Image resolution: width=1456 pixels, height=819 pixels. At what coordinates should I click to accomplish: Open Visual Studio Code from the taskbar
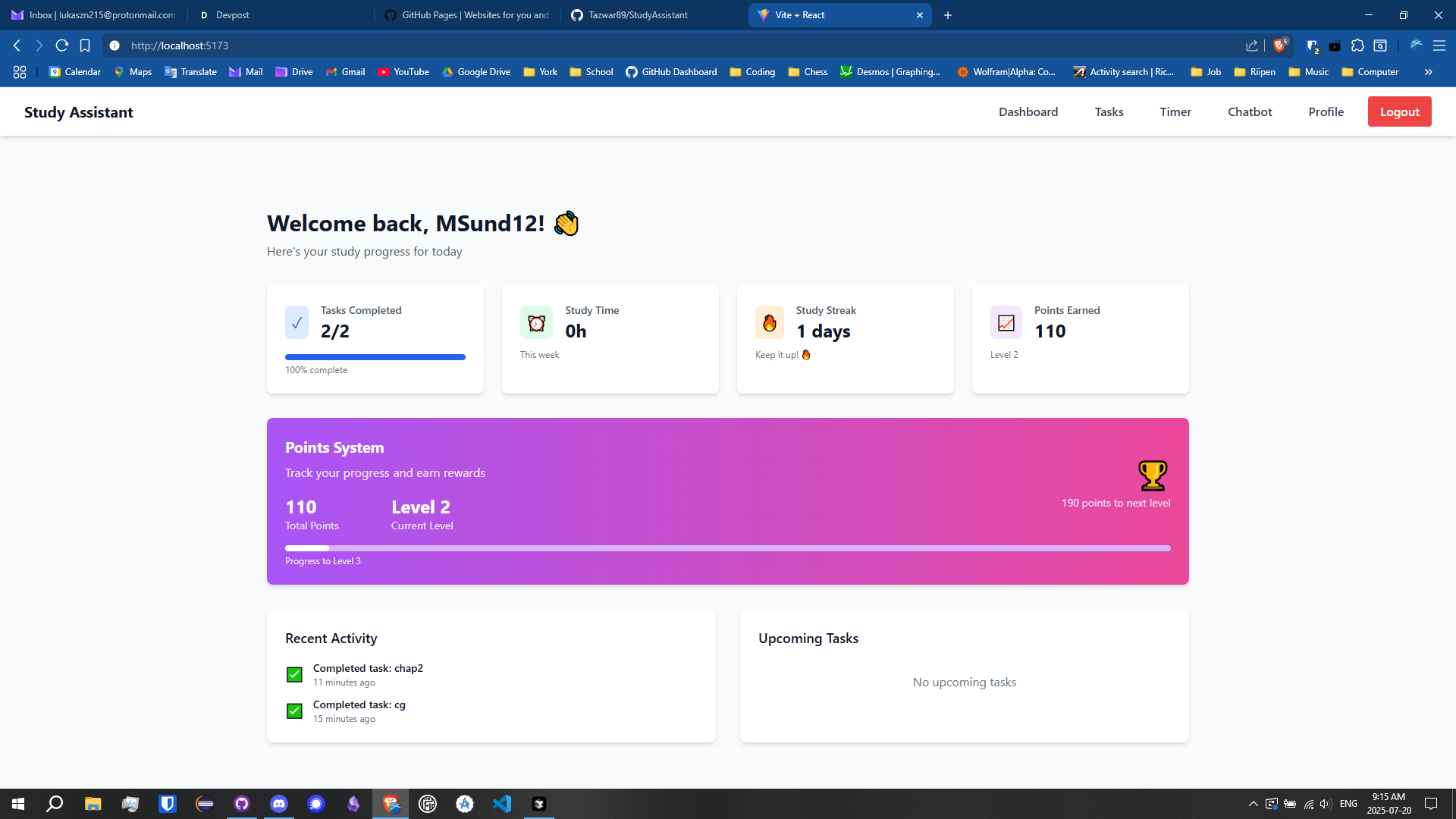click(x=502, y=804)
